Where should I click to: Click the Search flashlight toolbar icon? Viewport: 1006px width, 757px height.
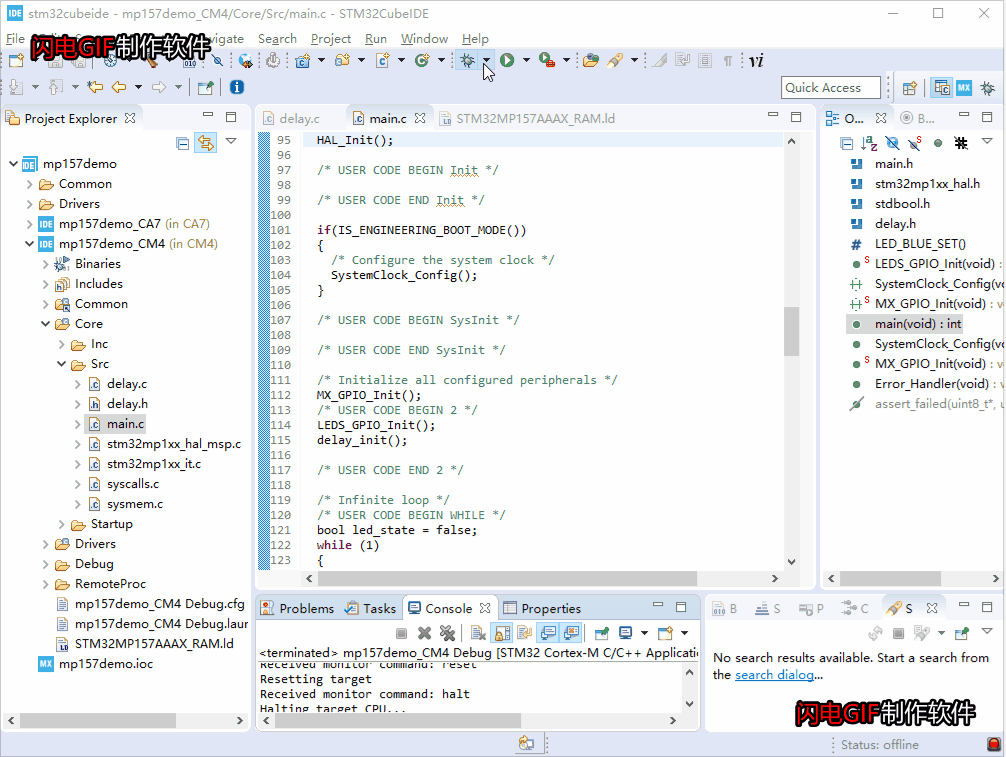[615, 60]
